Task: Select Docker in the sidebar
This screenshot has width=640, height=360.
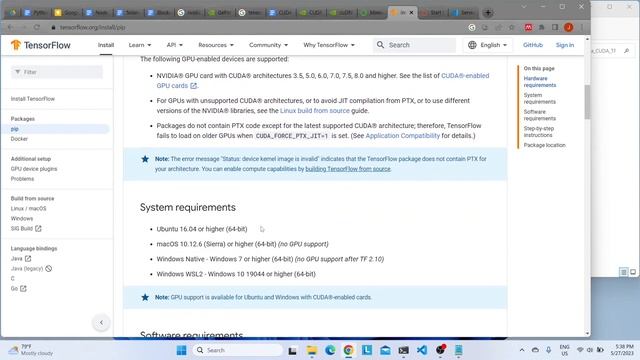Action: [19, 139]
